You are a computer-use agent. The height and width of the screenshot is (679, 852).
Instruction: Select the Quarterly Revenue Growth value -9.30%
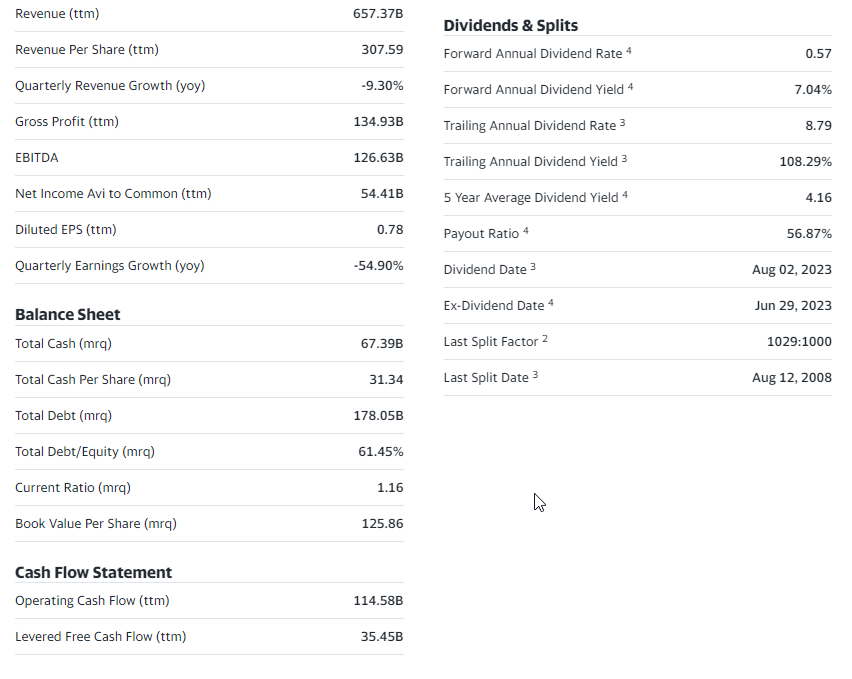[382, 86]
